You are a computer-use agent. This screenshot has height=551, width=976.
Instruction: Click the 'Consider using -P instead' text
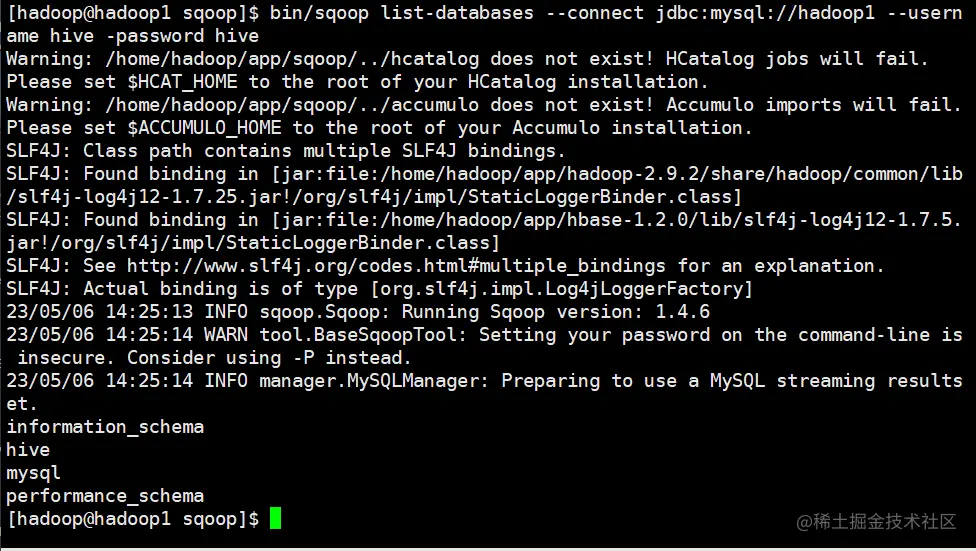tap(269, 358)
